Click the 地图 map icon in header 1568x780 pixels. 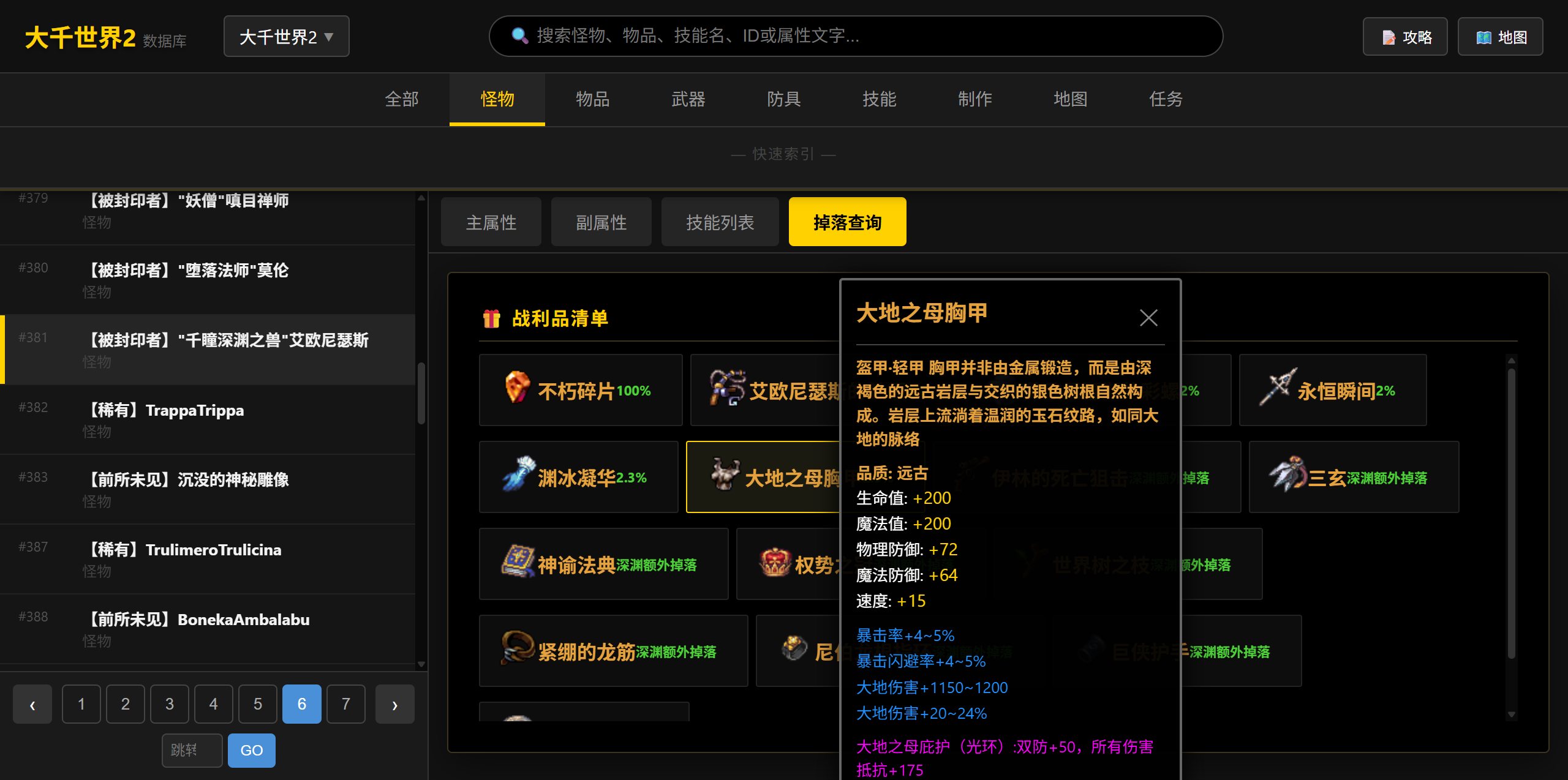click(1483, 37)
